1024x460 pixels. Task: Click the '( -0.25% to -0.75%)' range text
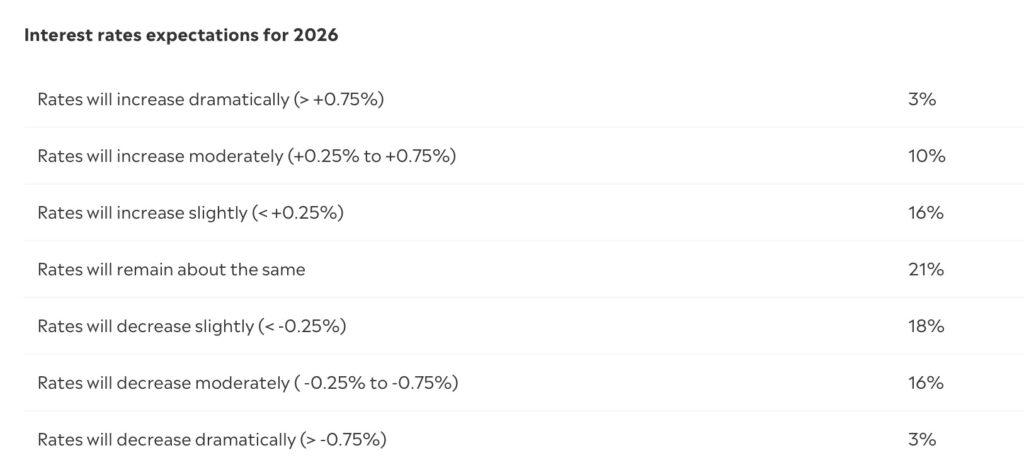pos(374,383)
